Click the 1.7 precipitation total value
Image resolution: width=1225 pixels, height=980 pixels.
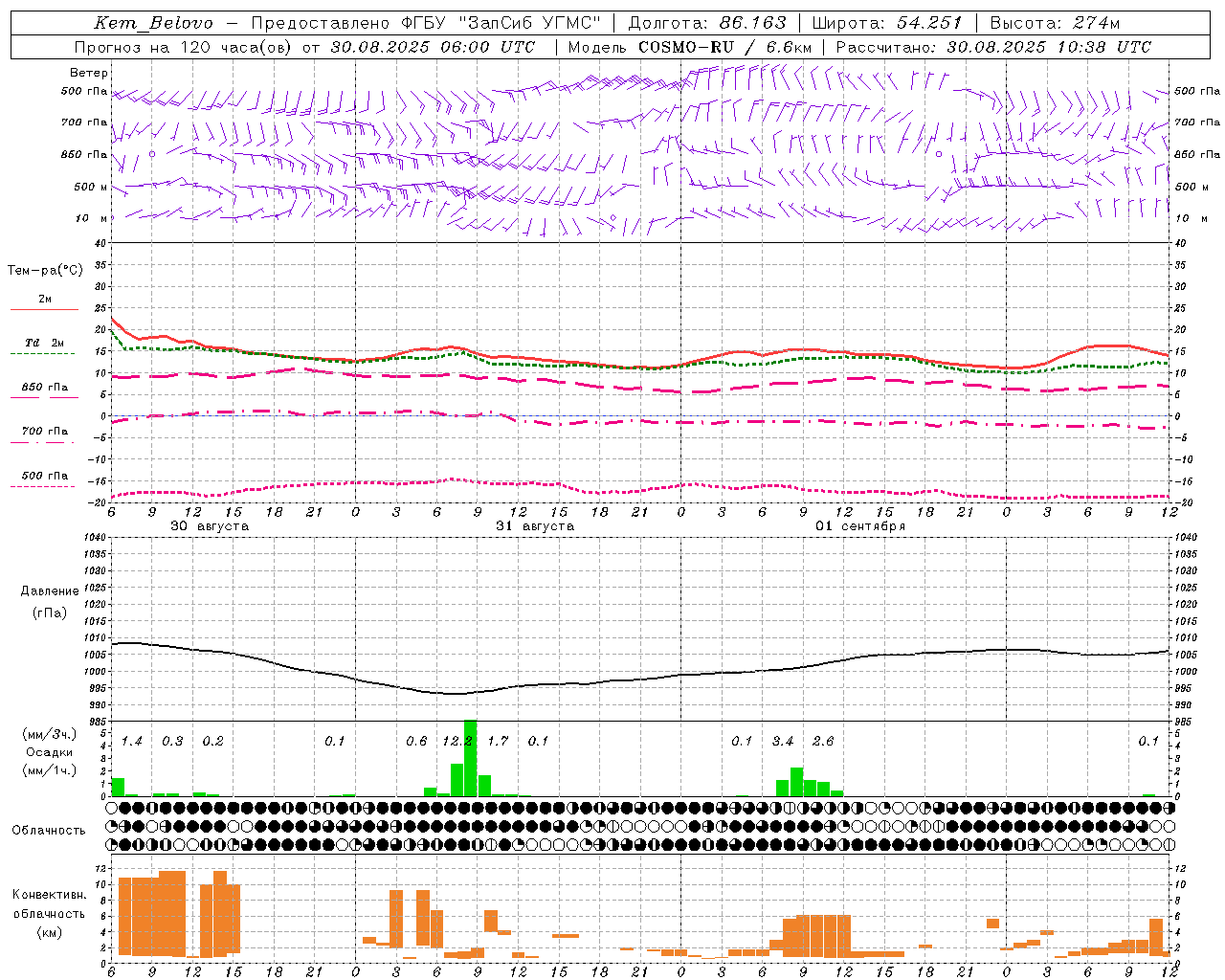click(x=498, y=741)
